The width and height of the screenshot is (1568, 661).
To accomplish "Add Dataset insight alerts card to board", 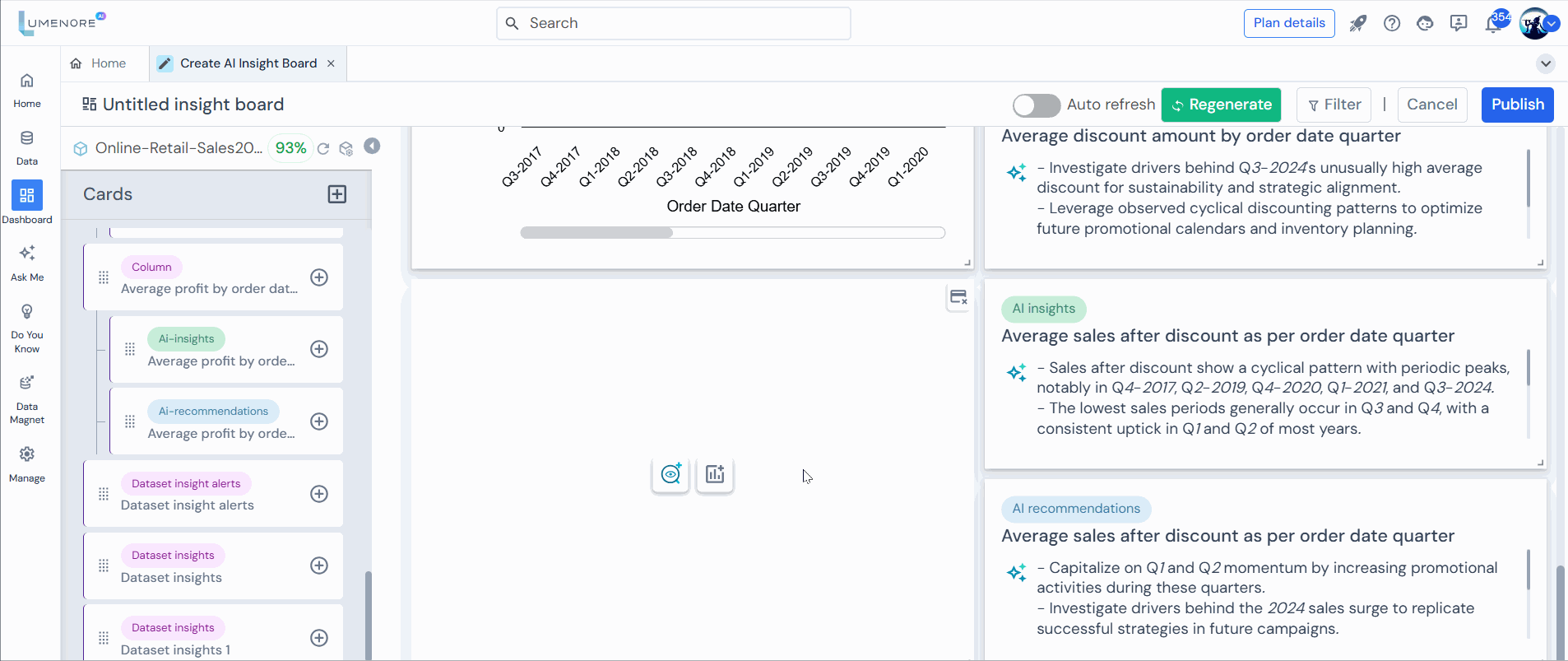I will [319, 494].
